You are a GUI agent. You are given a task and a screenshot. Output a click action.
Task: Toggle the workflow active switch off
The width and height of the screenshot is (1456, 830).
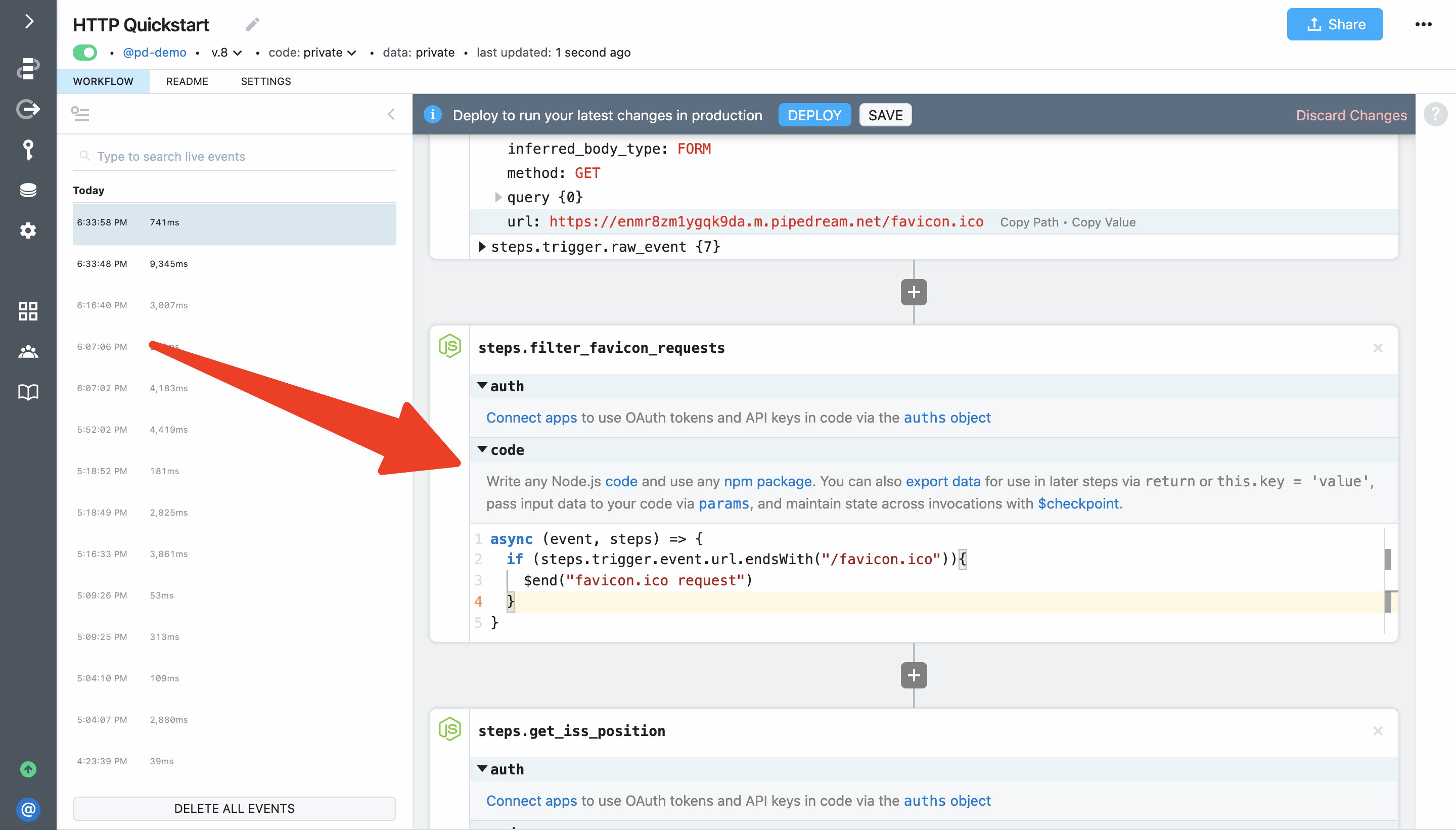pos(85,53)
